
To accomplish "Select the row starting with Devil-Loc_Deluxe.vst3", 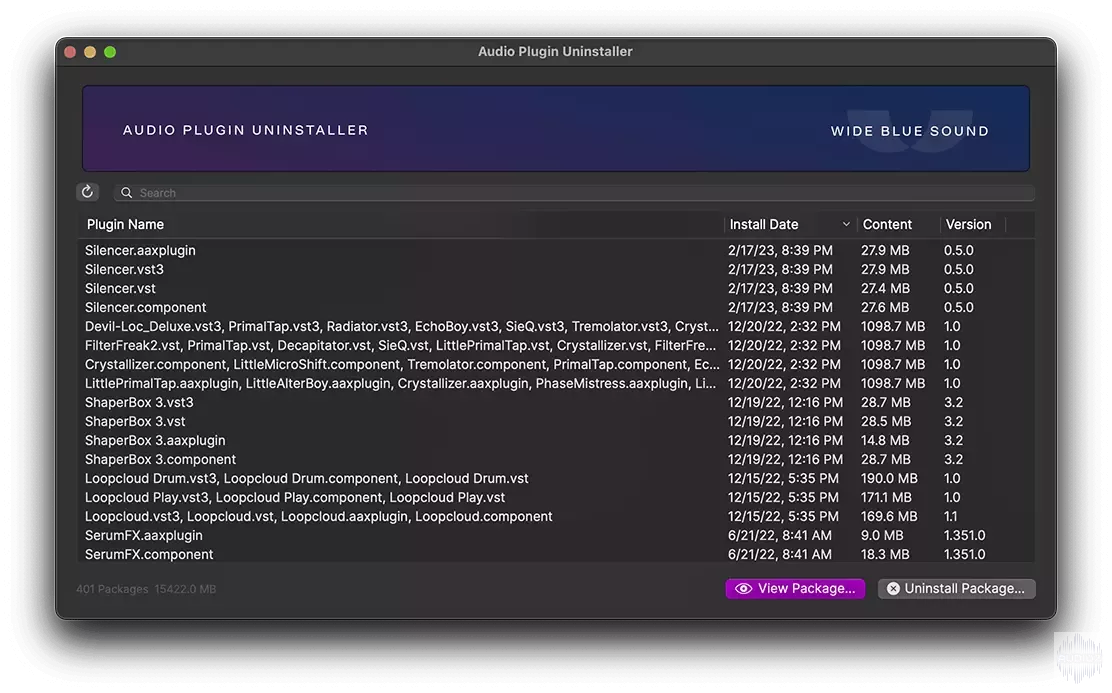I will (x=556, y=326).
